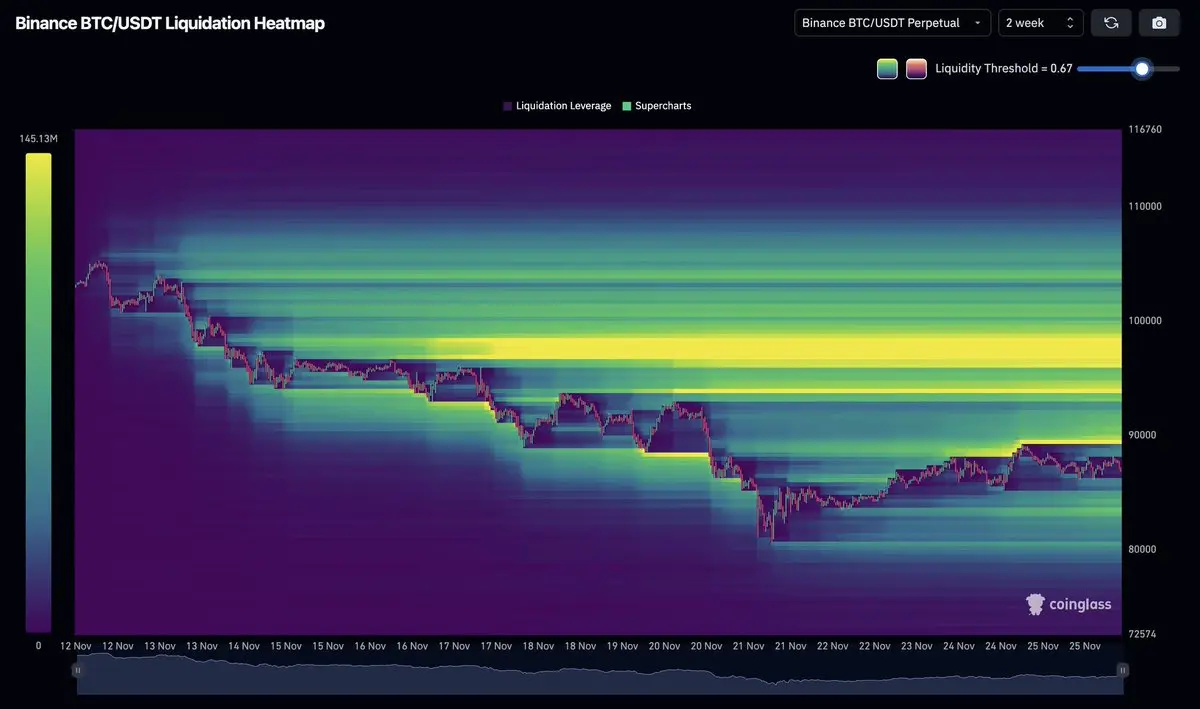Toggle the Supercharts legend series
Screen dimensions: 1200x709
point(656,106)
